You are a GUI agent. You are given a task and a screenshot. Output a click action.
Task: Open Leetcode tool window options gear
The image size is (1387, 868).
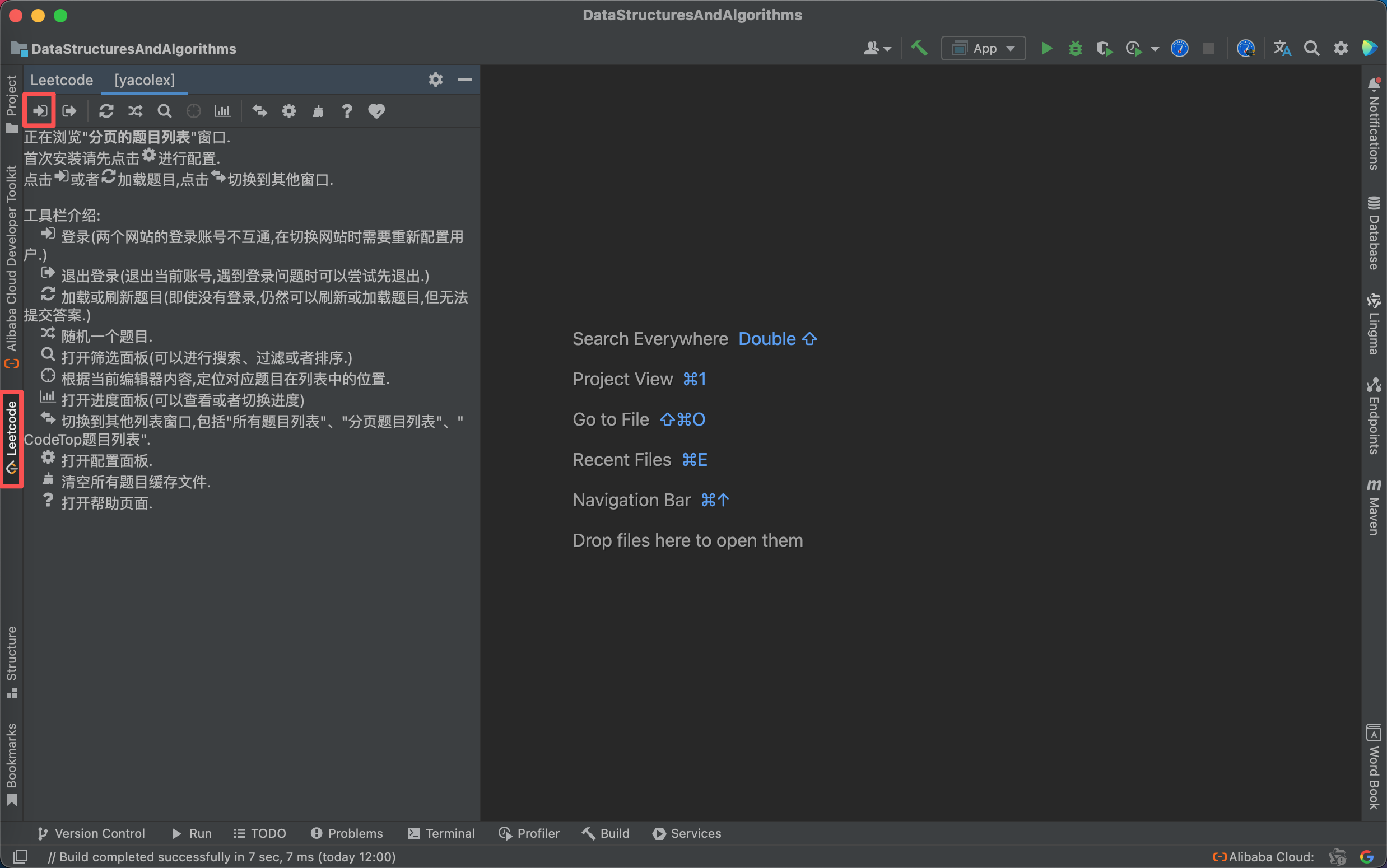(436, 79)
